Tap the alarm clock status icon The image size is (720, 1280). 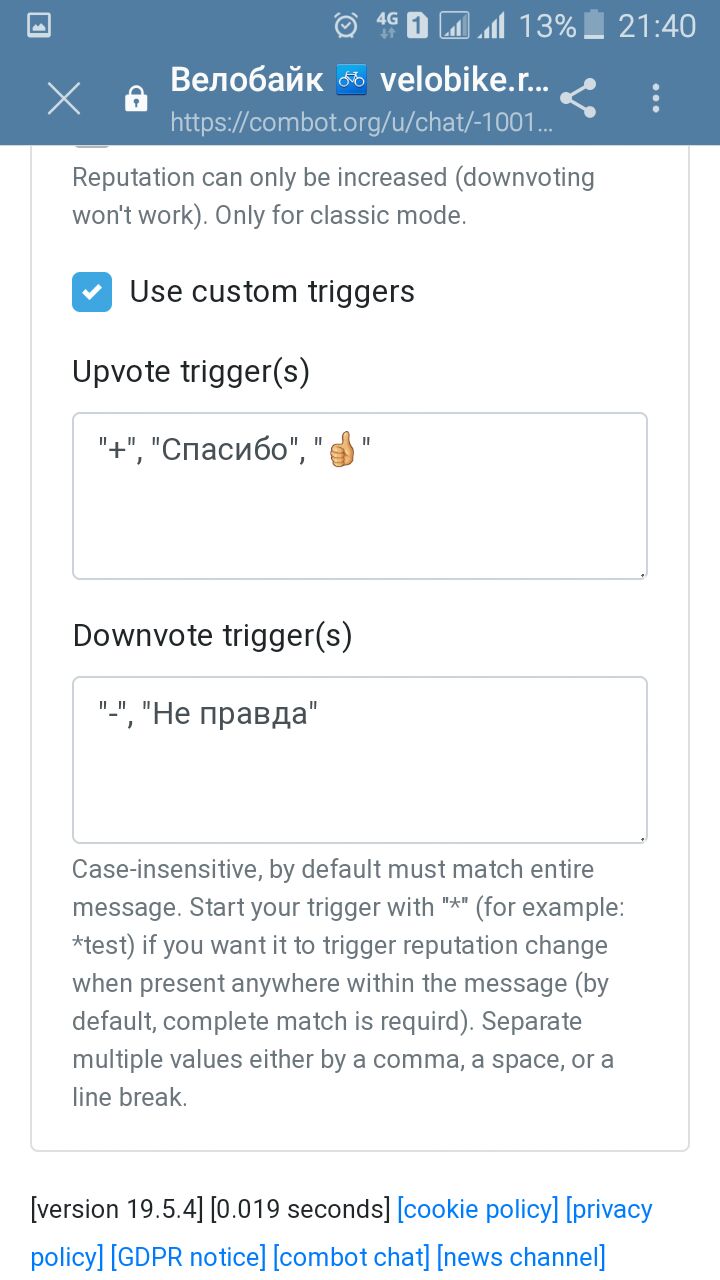pyautogui.click(x=346, y=26)
